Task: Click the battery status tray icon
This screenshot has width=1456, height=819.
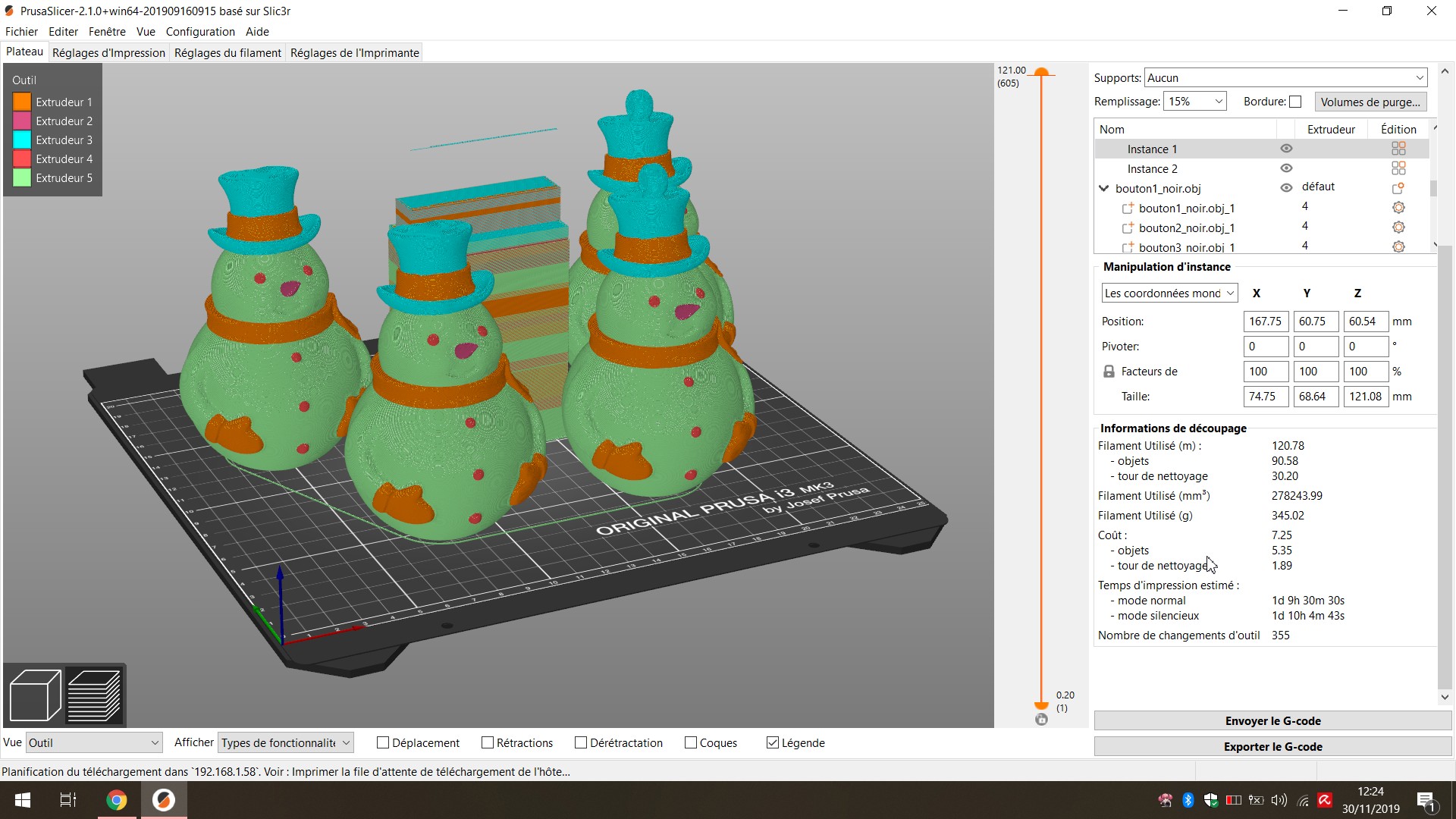Action: [1234, 800]
